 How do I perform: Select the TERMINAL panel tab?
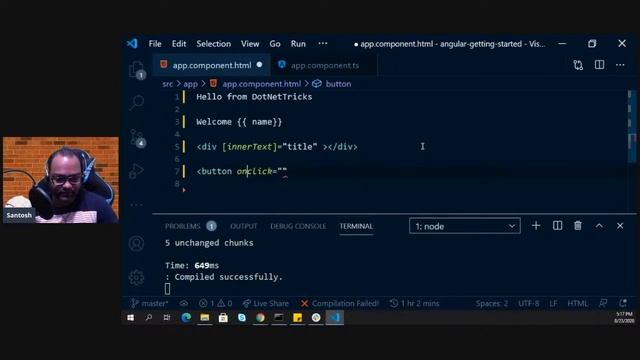click(356, 226)
